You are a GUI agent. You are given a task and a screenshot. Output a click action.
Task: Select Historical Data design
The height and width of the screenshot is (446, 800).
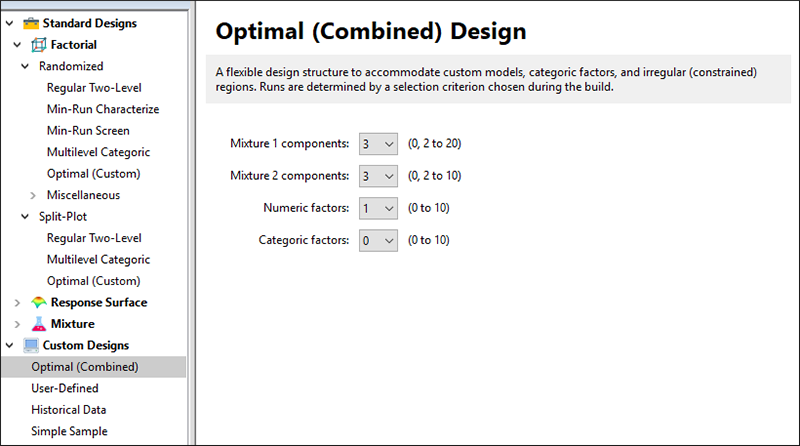click(68, 410)
